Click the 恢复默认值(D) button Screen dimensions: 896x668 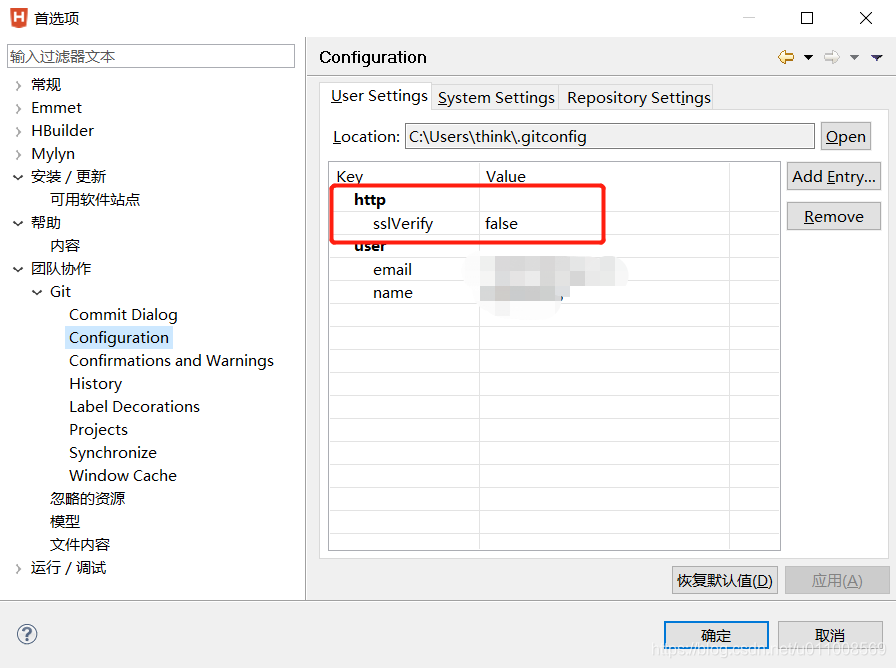(x=724, y=580)
